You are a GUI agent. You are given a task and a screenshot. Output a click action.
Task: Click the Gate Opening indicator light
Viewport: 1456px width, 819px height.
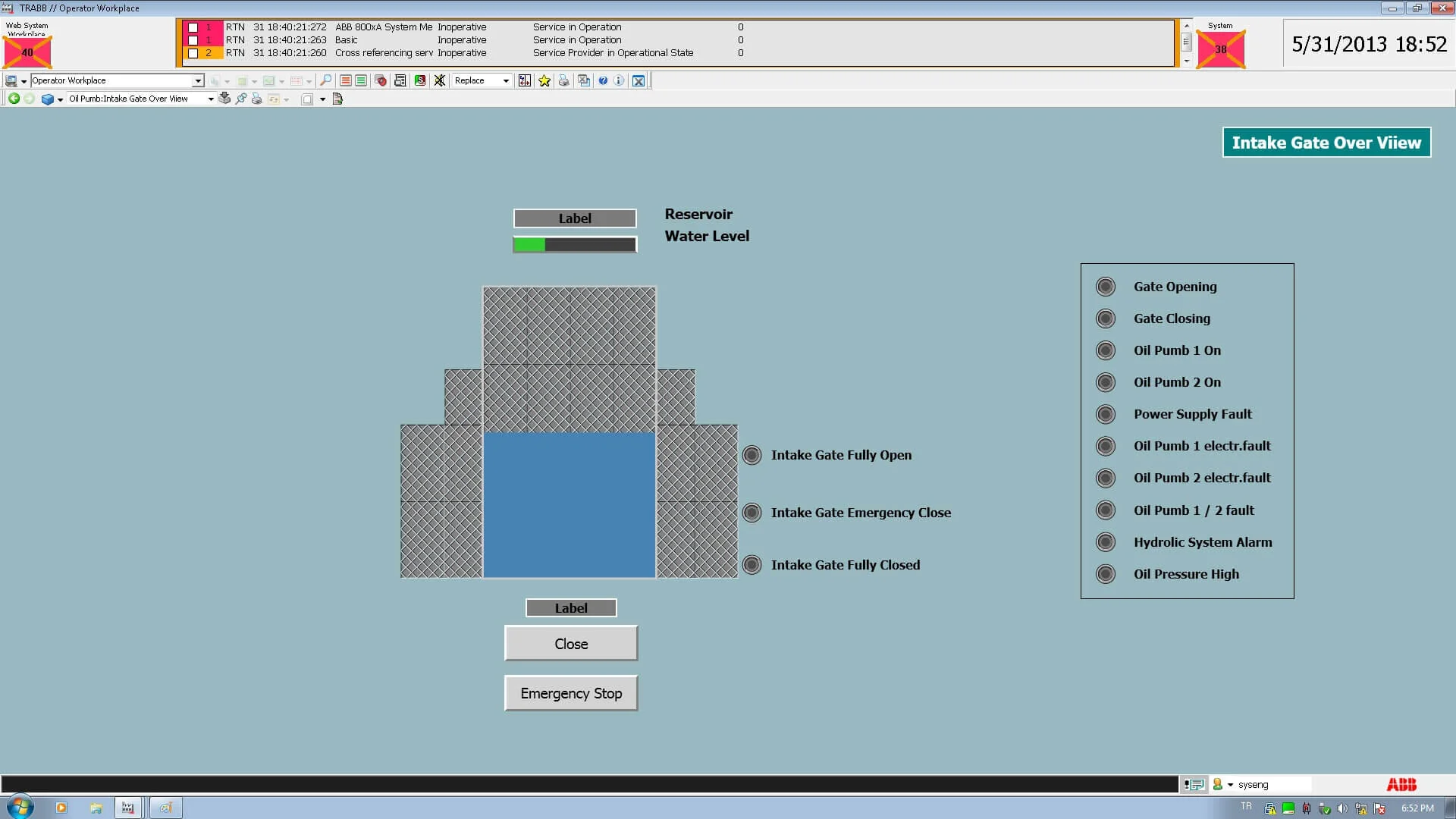tap(1106, 287)
